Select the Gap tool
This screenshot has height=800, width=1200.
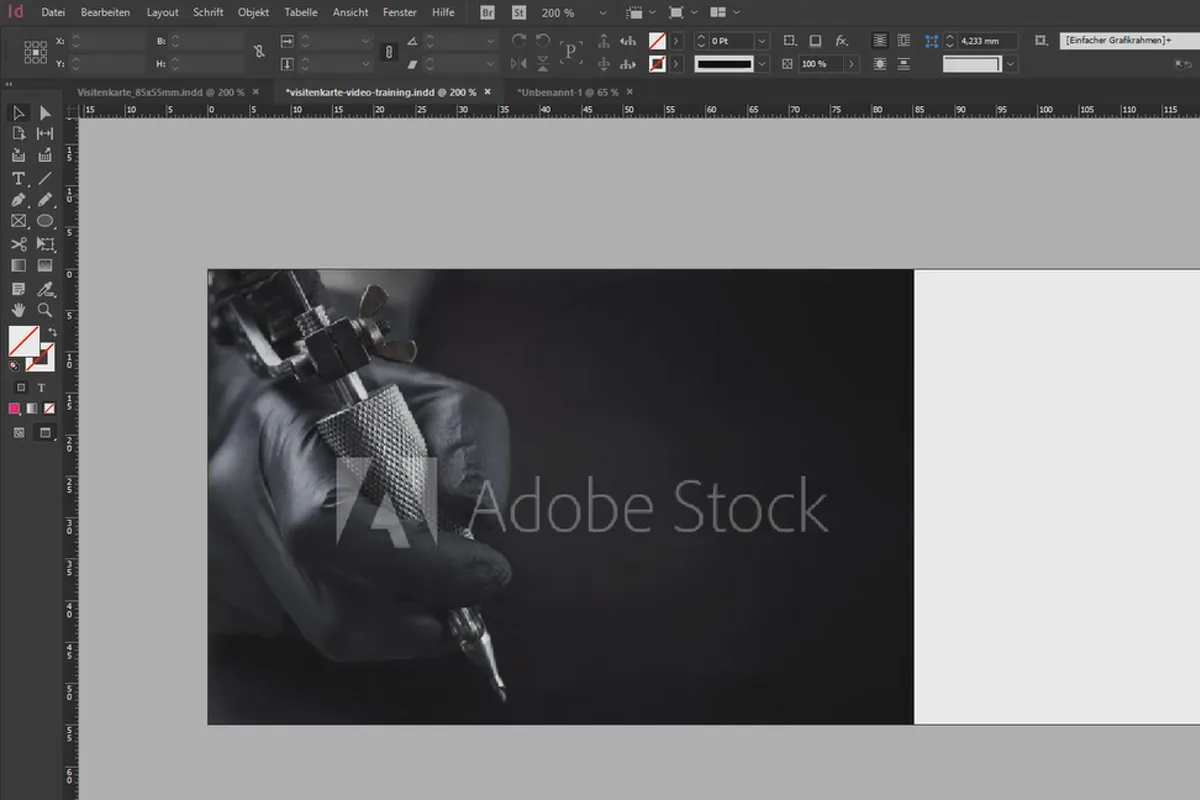tap(45, 134)
